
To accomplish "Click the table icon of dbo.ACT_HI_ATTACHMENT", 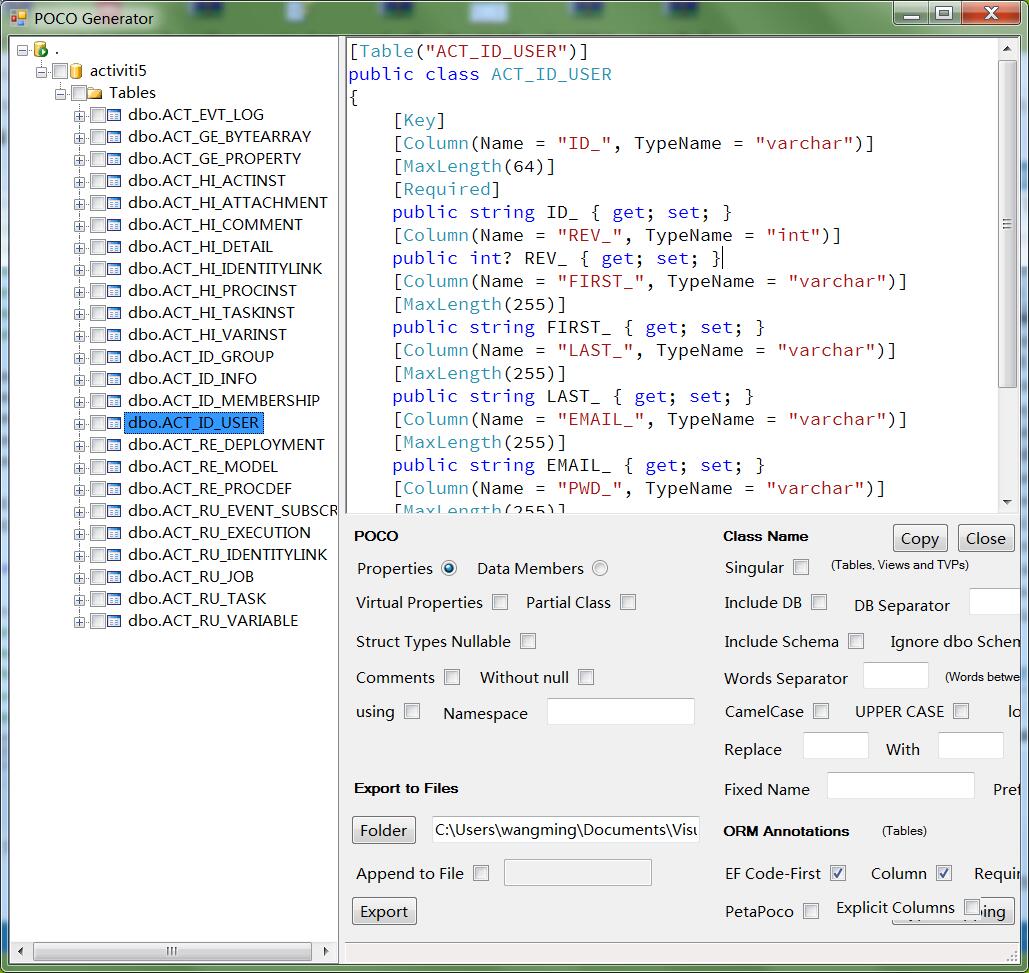I will 114,203.
